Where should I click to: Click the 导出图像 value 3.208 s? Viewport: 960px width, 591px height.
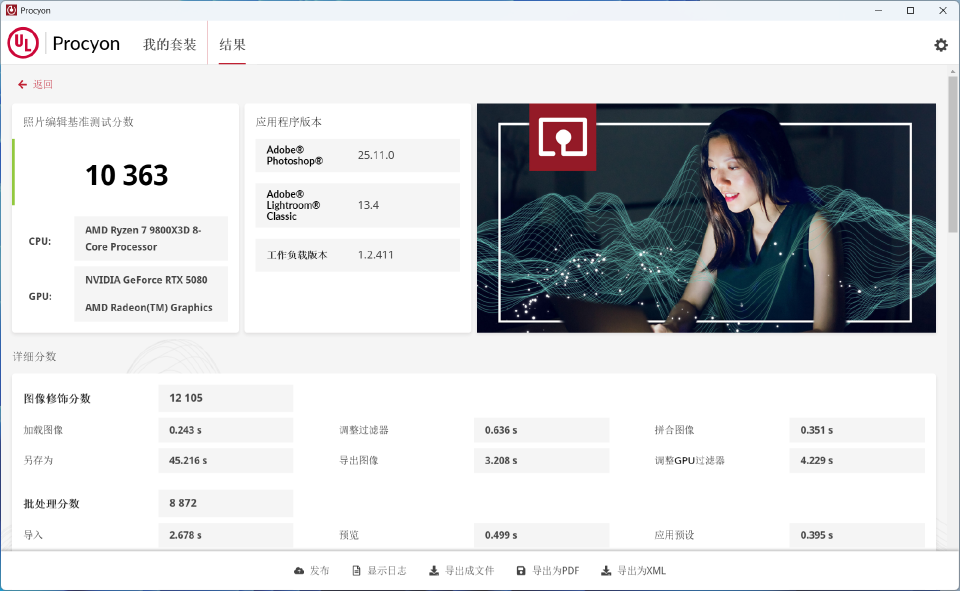pyautogui.click(x=541, y=461)
